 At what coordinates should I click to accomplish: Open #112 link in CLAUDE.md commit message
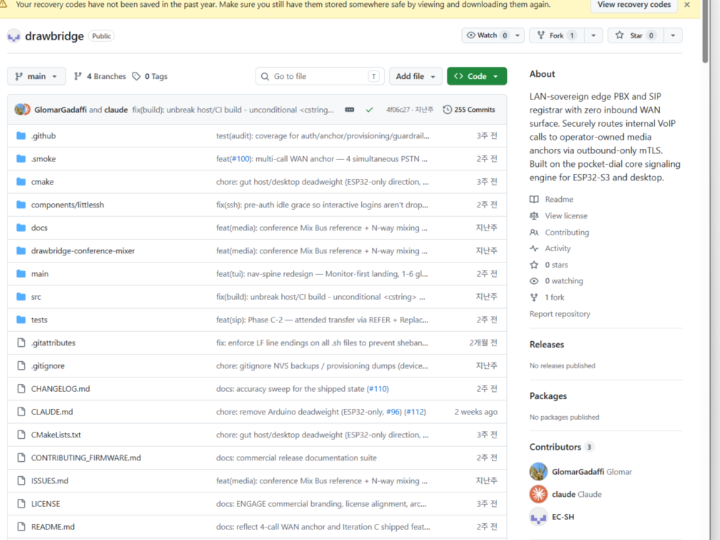415,412
